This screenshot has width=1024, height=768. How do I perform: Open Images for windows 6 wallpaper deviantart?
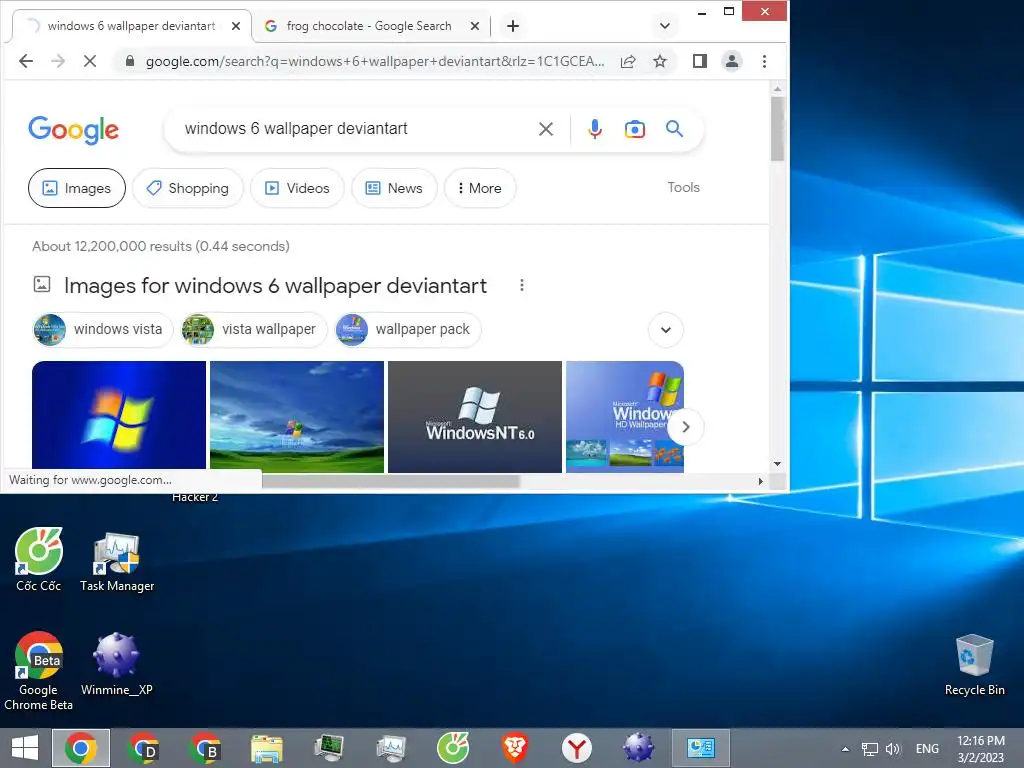[275, 285]
